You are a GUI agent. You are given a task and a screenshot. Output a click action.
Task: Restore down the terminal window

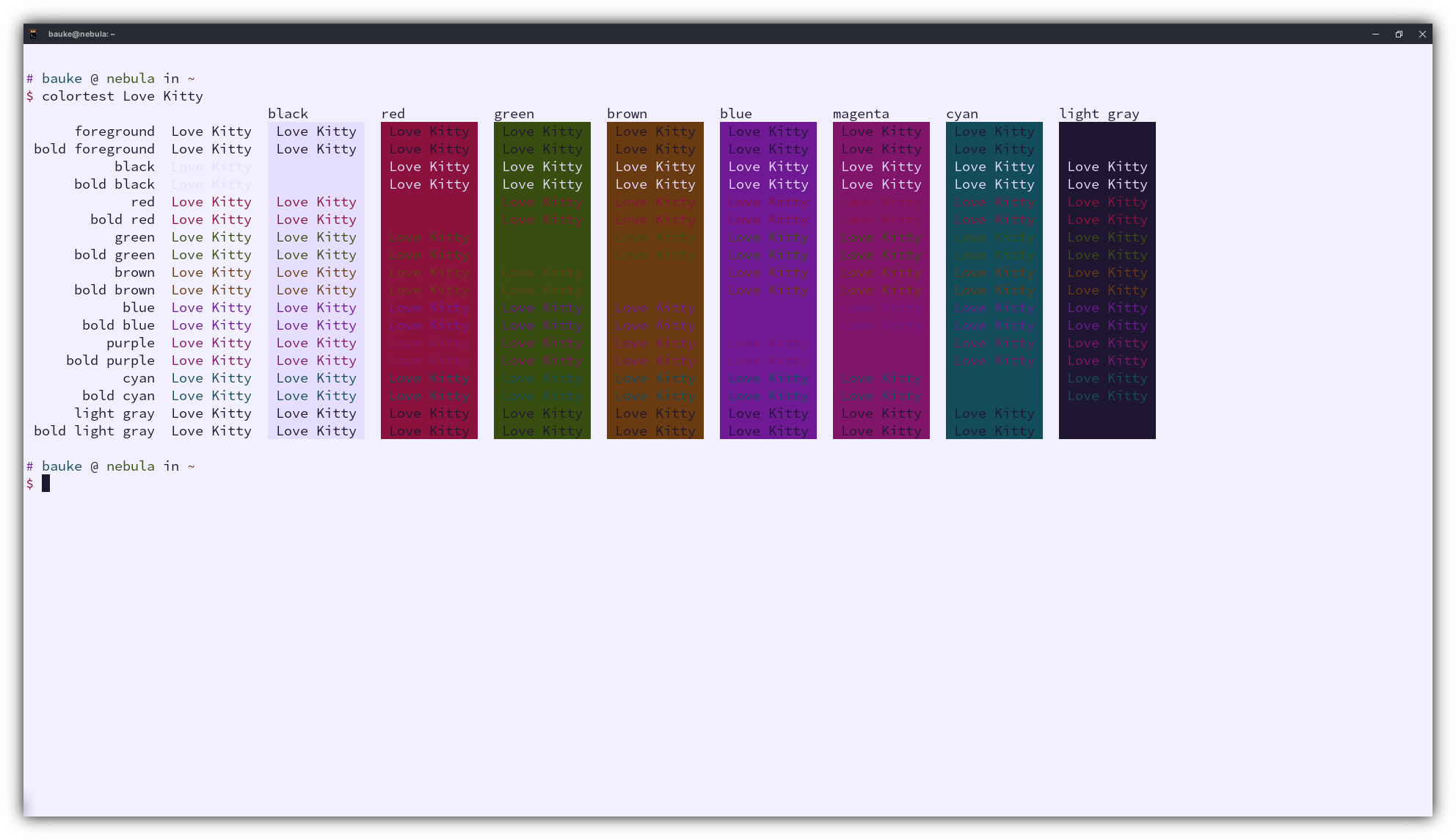1399,34
